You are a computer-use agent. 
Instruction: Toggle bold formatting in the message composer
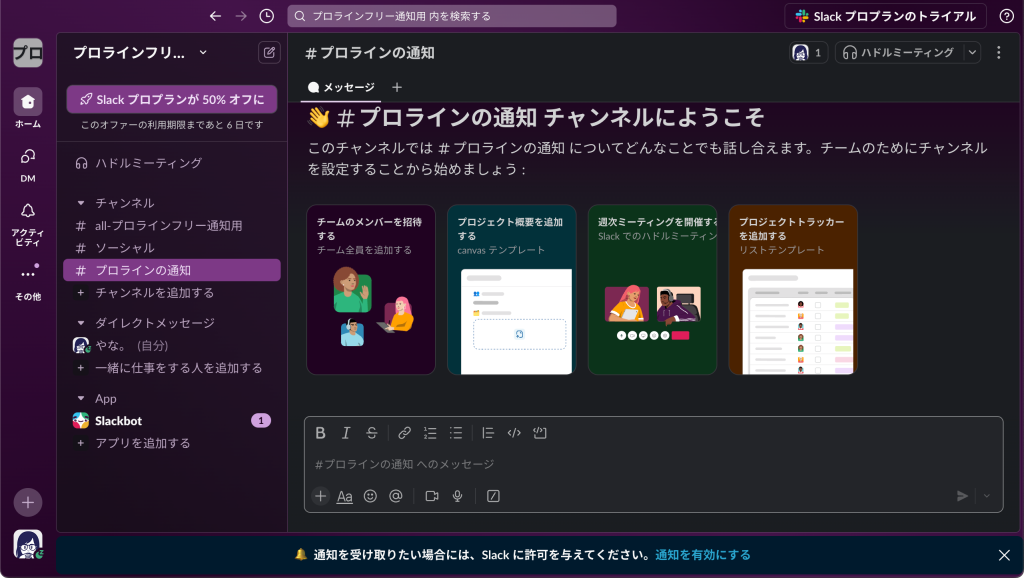319,433
